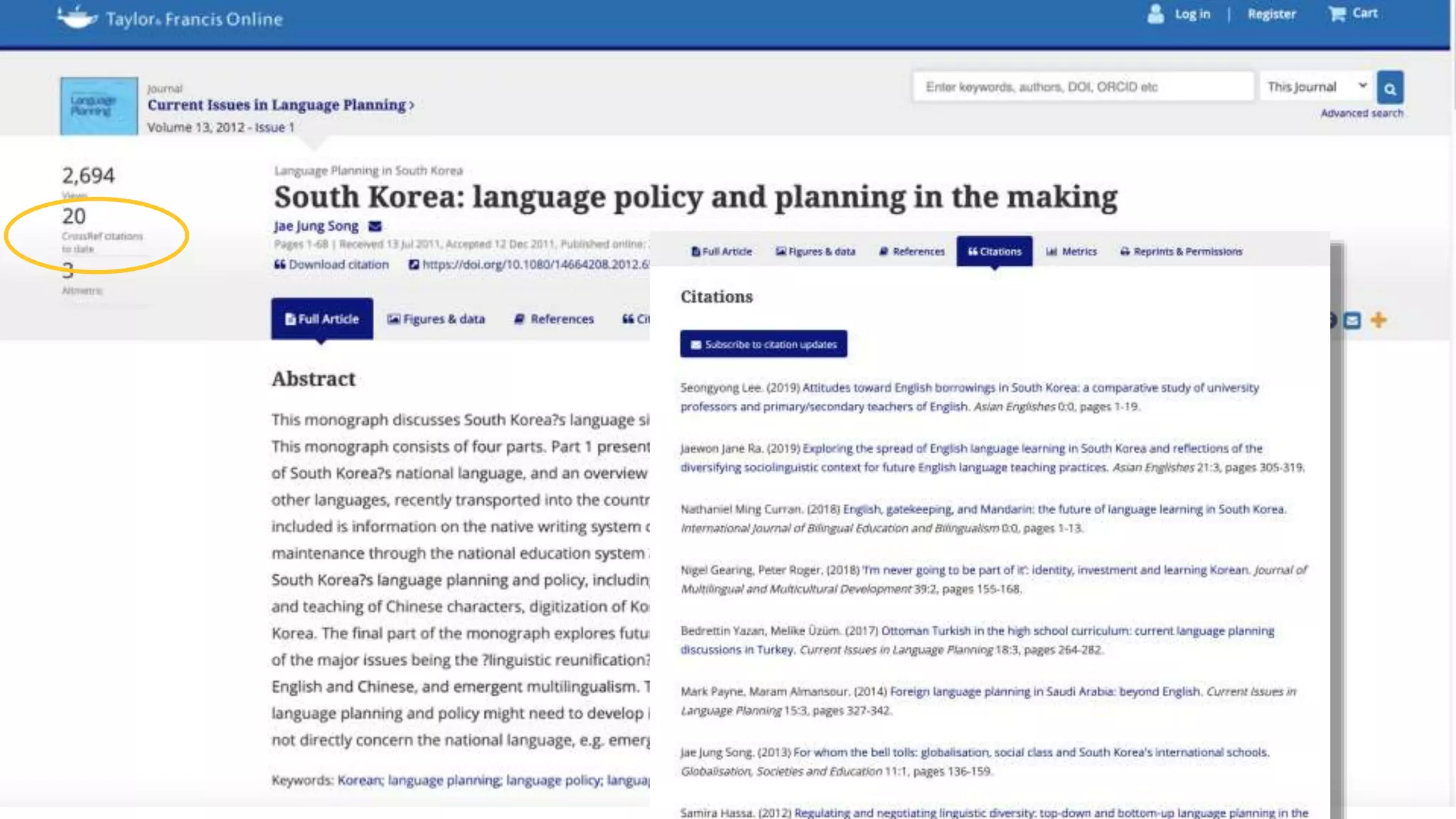Open the References tab below the article

[554, 319]
